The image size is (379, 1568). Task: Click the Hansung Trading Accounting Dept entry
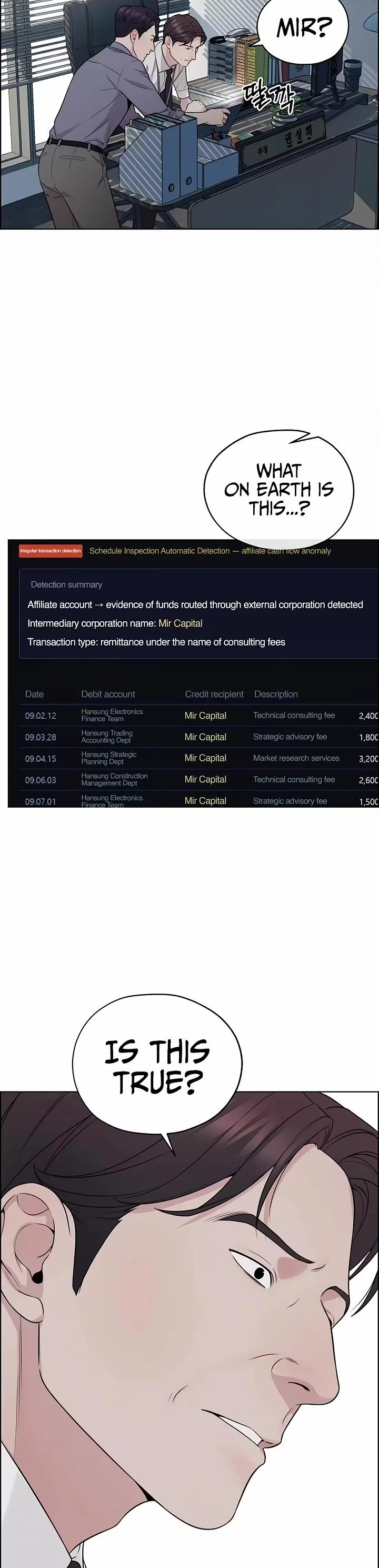click(x=107, y=737)
